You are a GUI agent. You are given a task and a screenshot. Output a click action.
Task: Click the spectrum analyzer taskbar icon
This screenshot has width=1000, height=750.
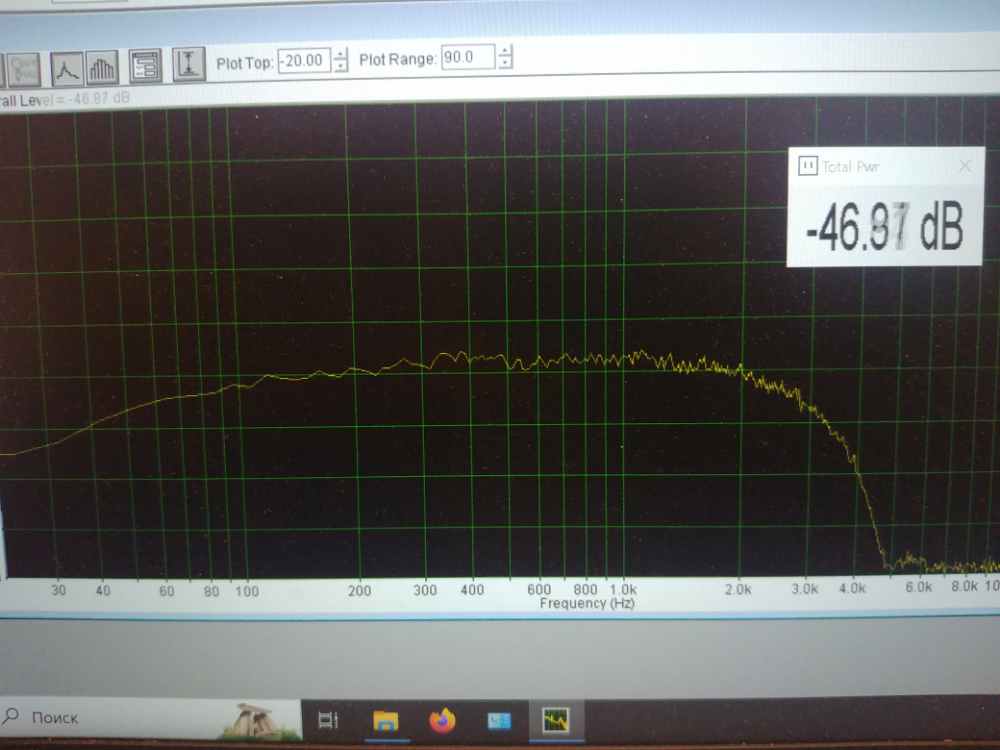(555, 719)
